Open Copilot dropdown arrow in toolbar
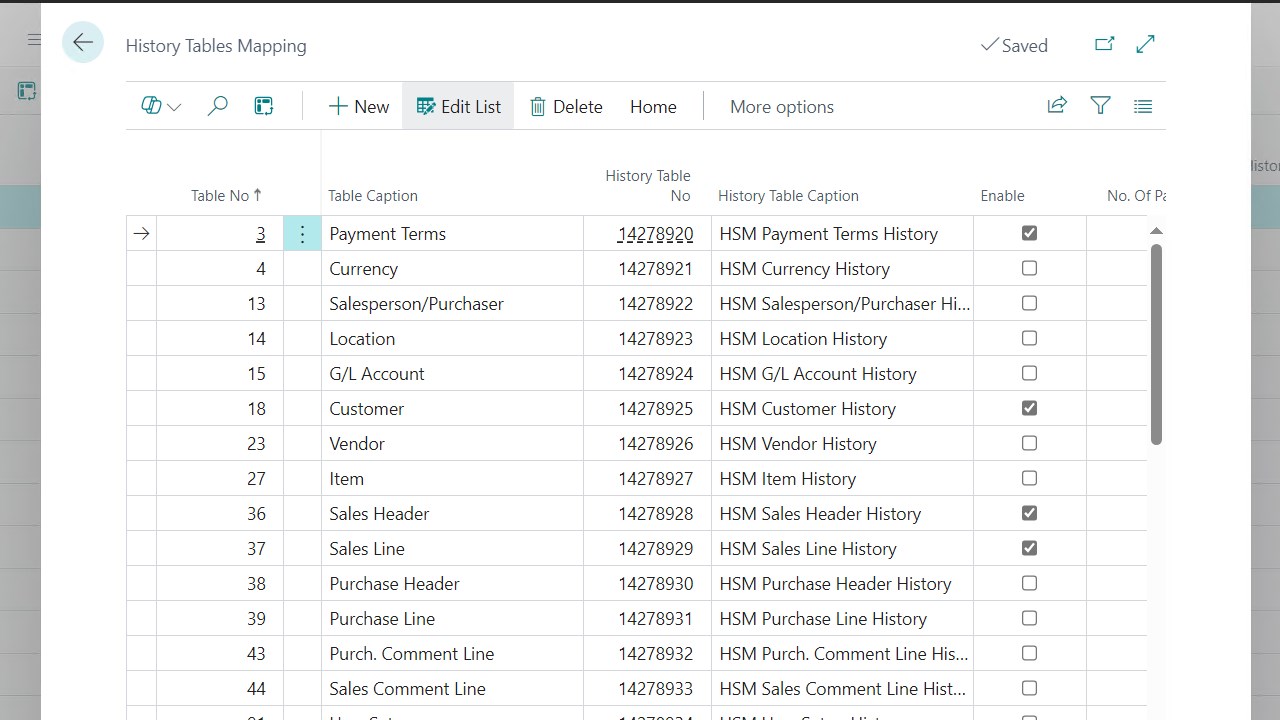This screenshot has width=1280, height=720. click(x=174, y=107)
